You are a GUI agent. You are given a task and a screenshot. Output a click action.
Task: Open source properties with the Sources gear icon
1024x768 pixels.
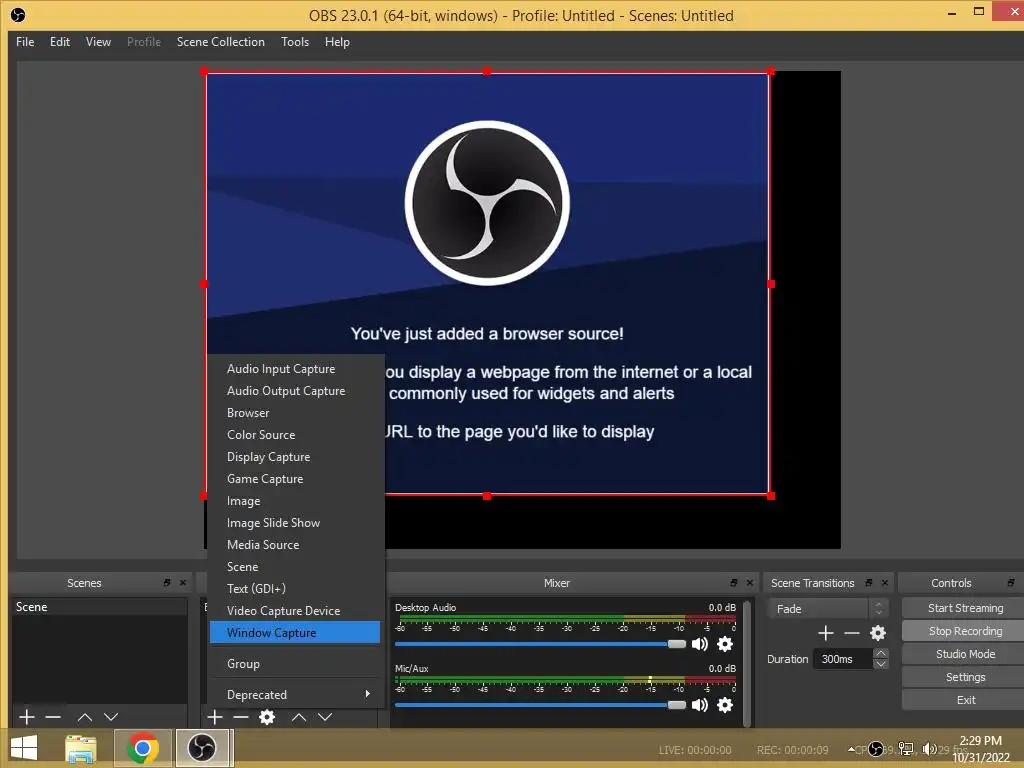[267, 717]
